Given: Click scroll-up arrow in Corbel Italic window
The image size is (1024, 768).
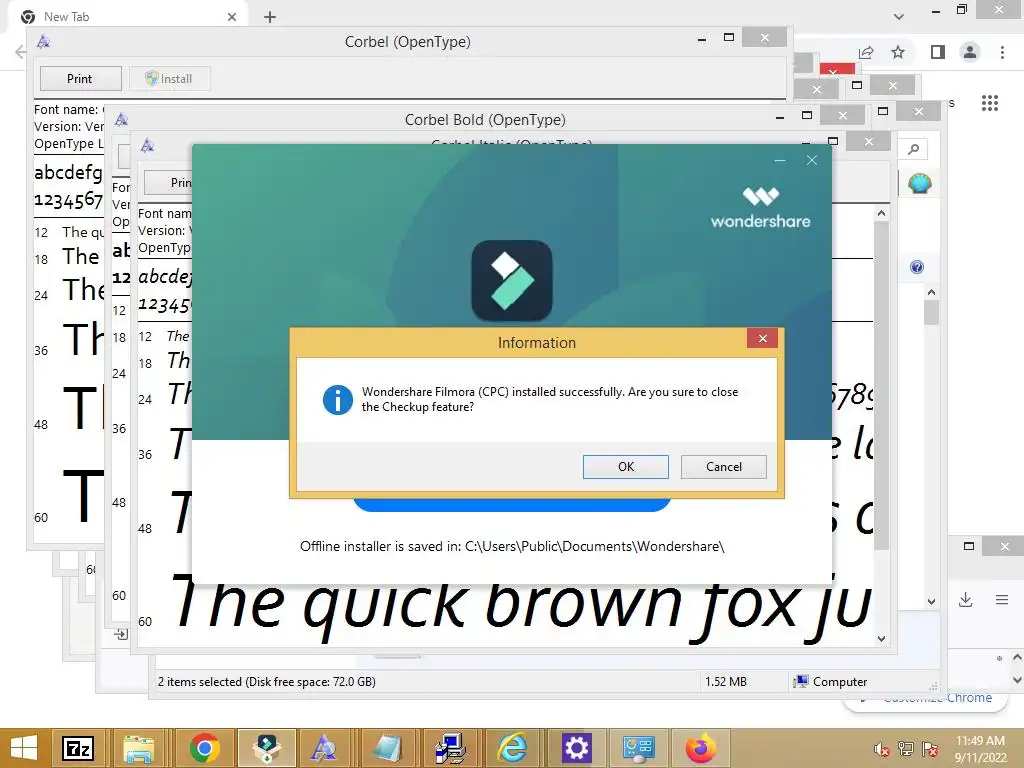Looking at the screenshot, I should coord(882,214).
